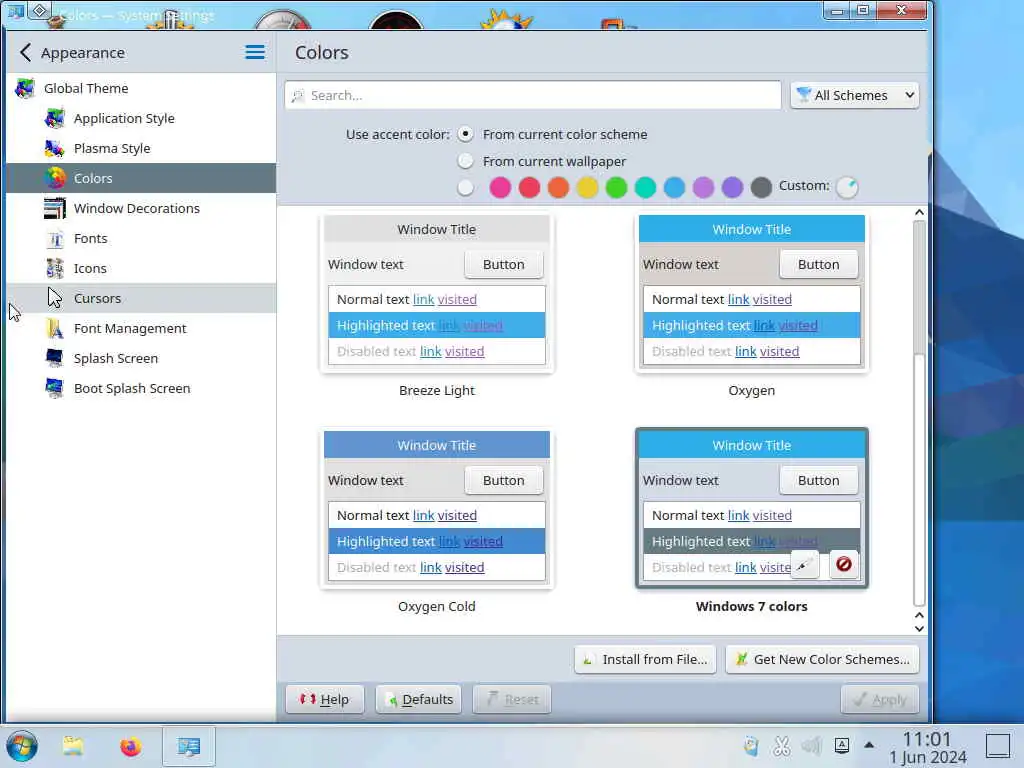Open file manager from the taskbar
1024x768 pixels.
(x=73, y=746)
